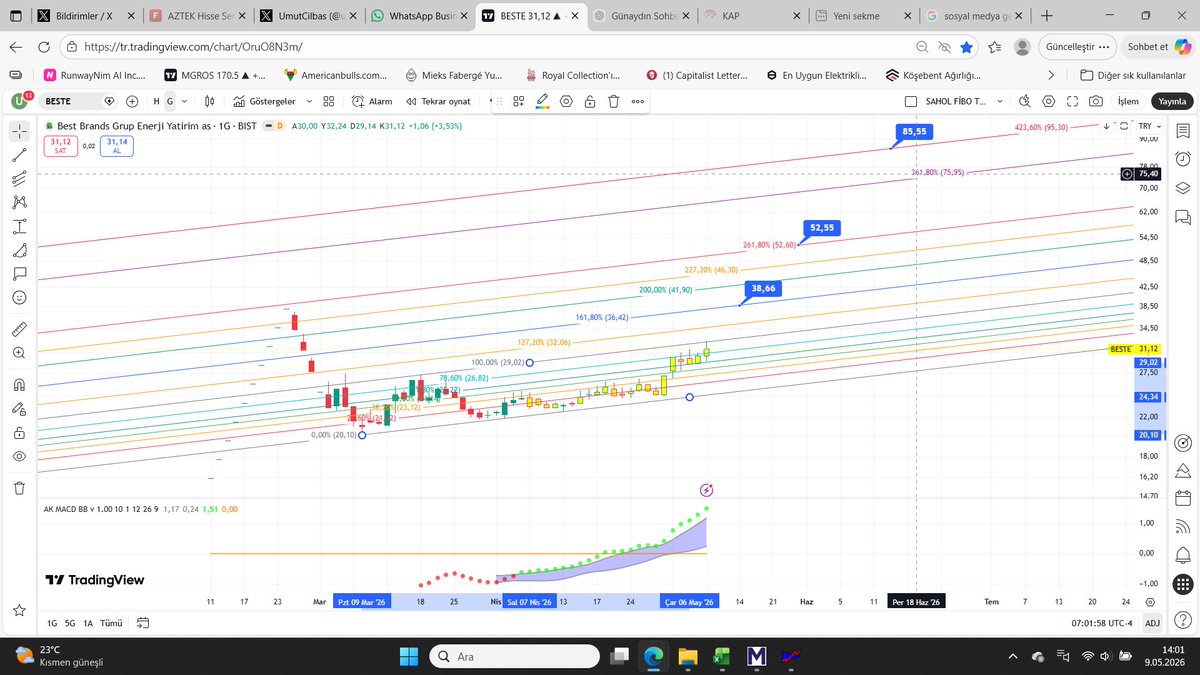Toggle stay in drawing mode
This screenshot has height=675, width=1200.
pyautogui.click(x=19, y=408)
